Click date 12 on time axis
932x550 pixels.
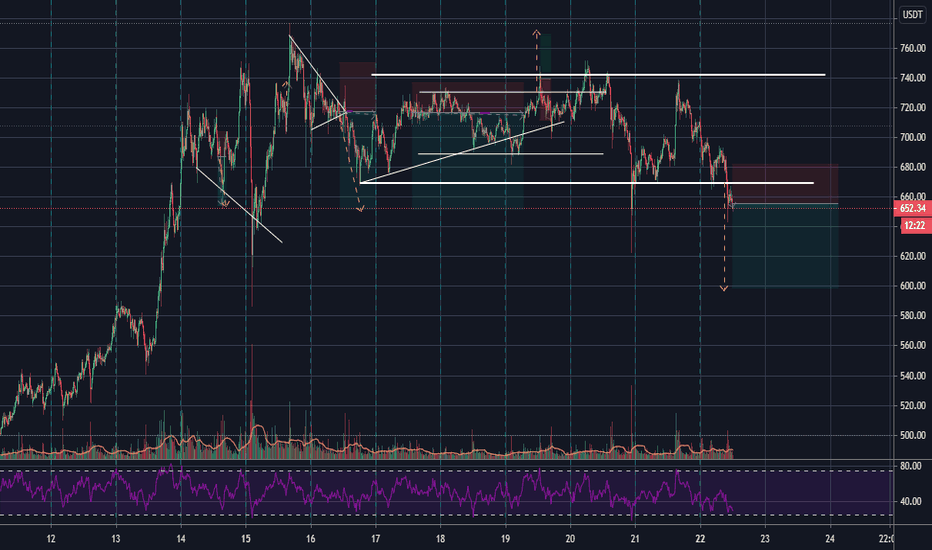[51, 539]
